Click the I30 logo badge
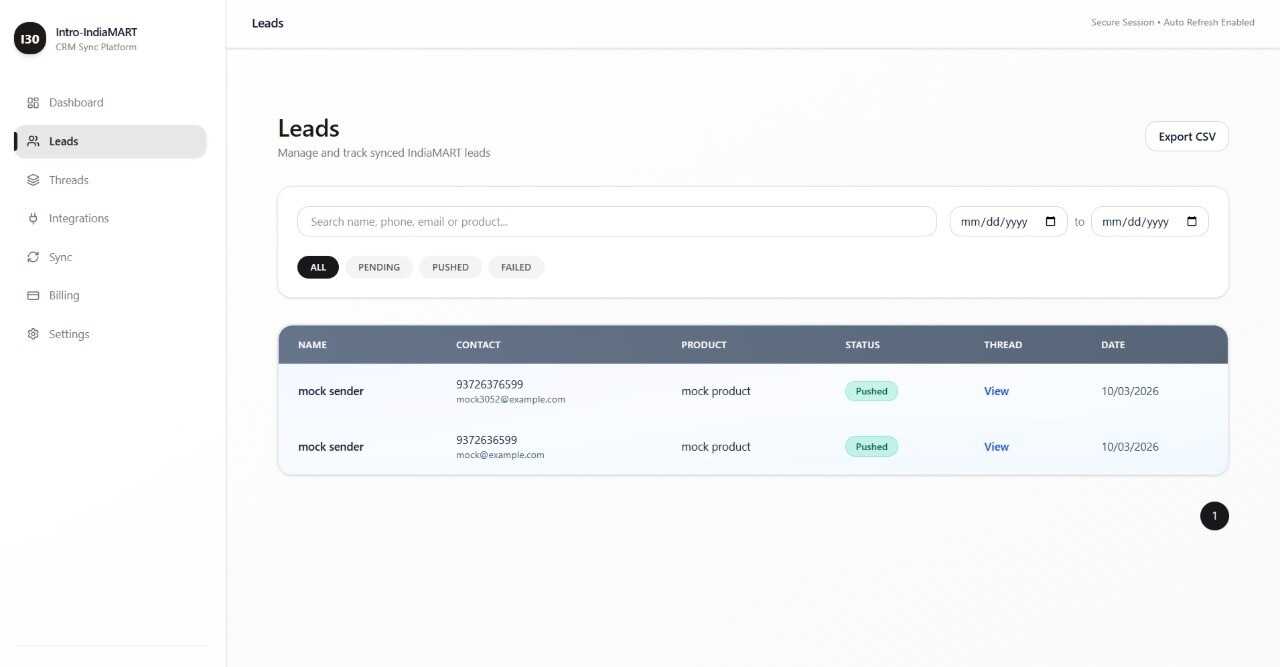Image resolution: width=1280 pixels, height=667 pixels. 30,39
